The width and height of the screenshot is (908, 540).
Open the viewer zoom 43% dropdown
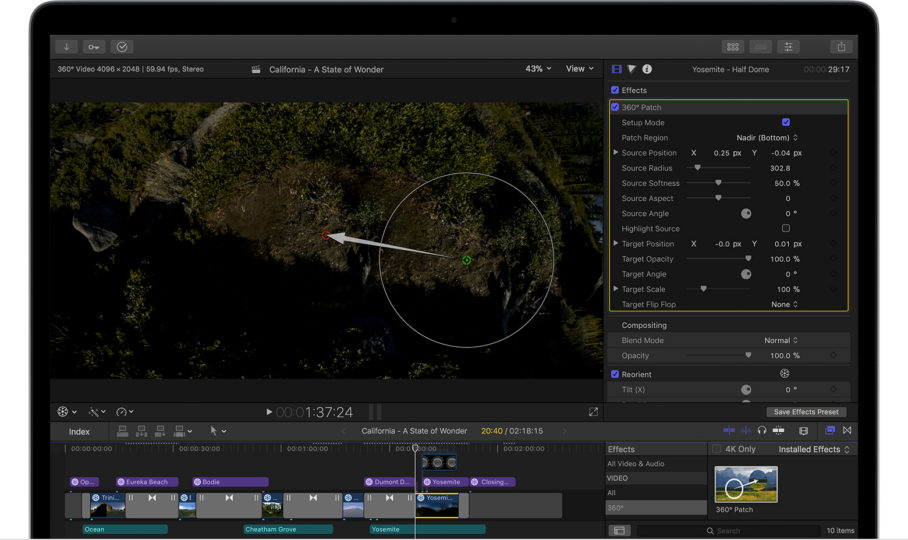538,69
